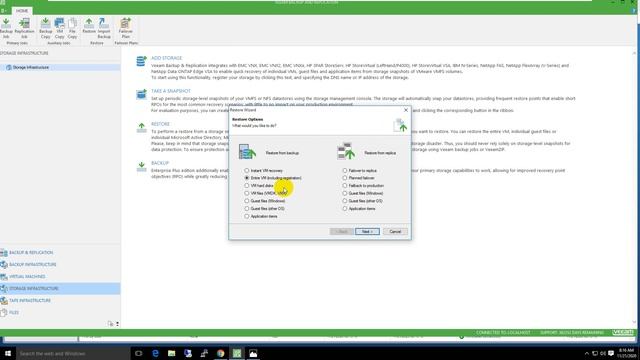Select the Planned failover radio button

coord(345,178)
